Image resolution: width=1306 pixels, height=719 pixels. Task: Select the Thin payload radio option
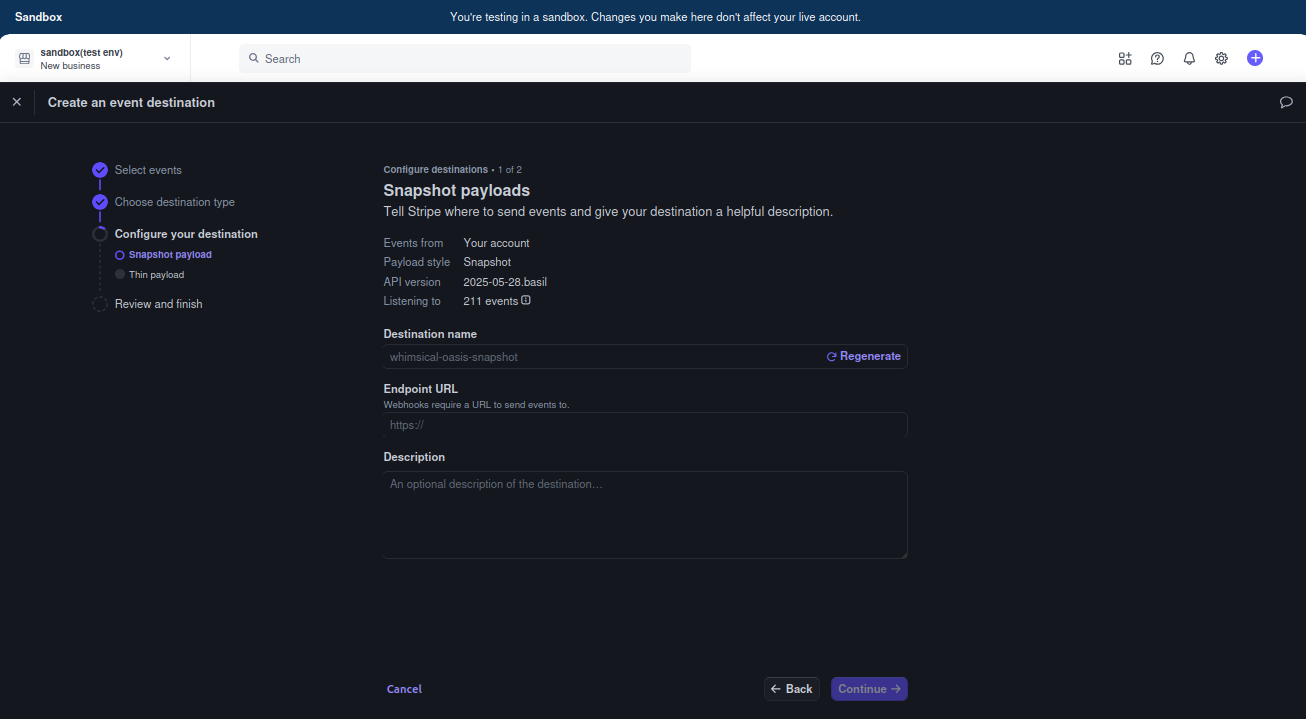click(x=119, y=274)
